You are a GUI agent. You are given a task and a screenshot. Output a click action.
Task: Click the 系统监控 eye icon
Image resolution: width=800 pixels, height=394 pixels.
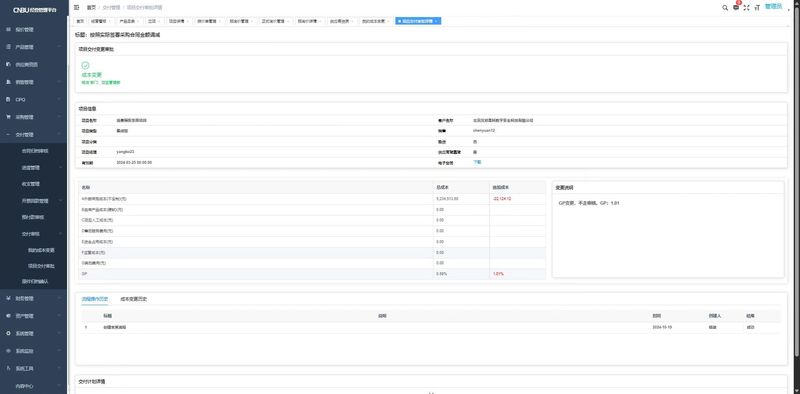coord(8,351)
